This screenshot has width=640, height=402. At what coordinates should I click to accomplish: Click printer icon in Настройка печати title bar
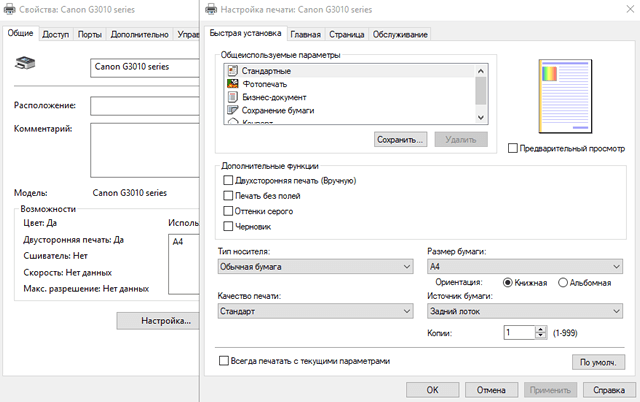tap(211, 9)
